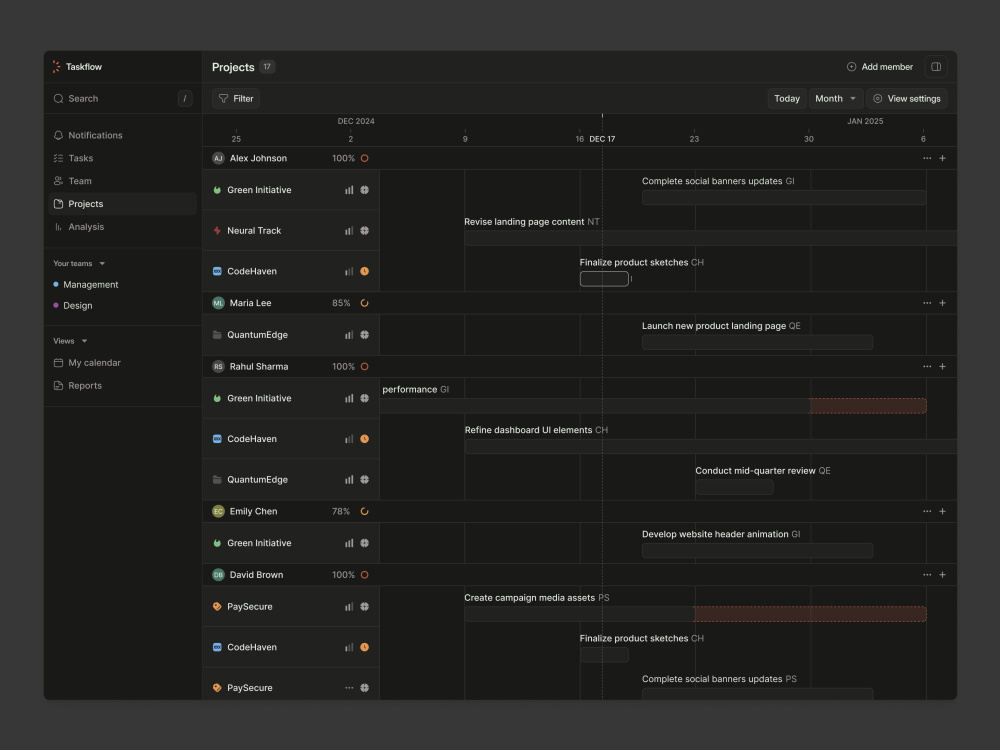This screenshot has width=1000, height=750.
Task: Open more options for Emily Chen
Action: 927,511
